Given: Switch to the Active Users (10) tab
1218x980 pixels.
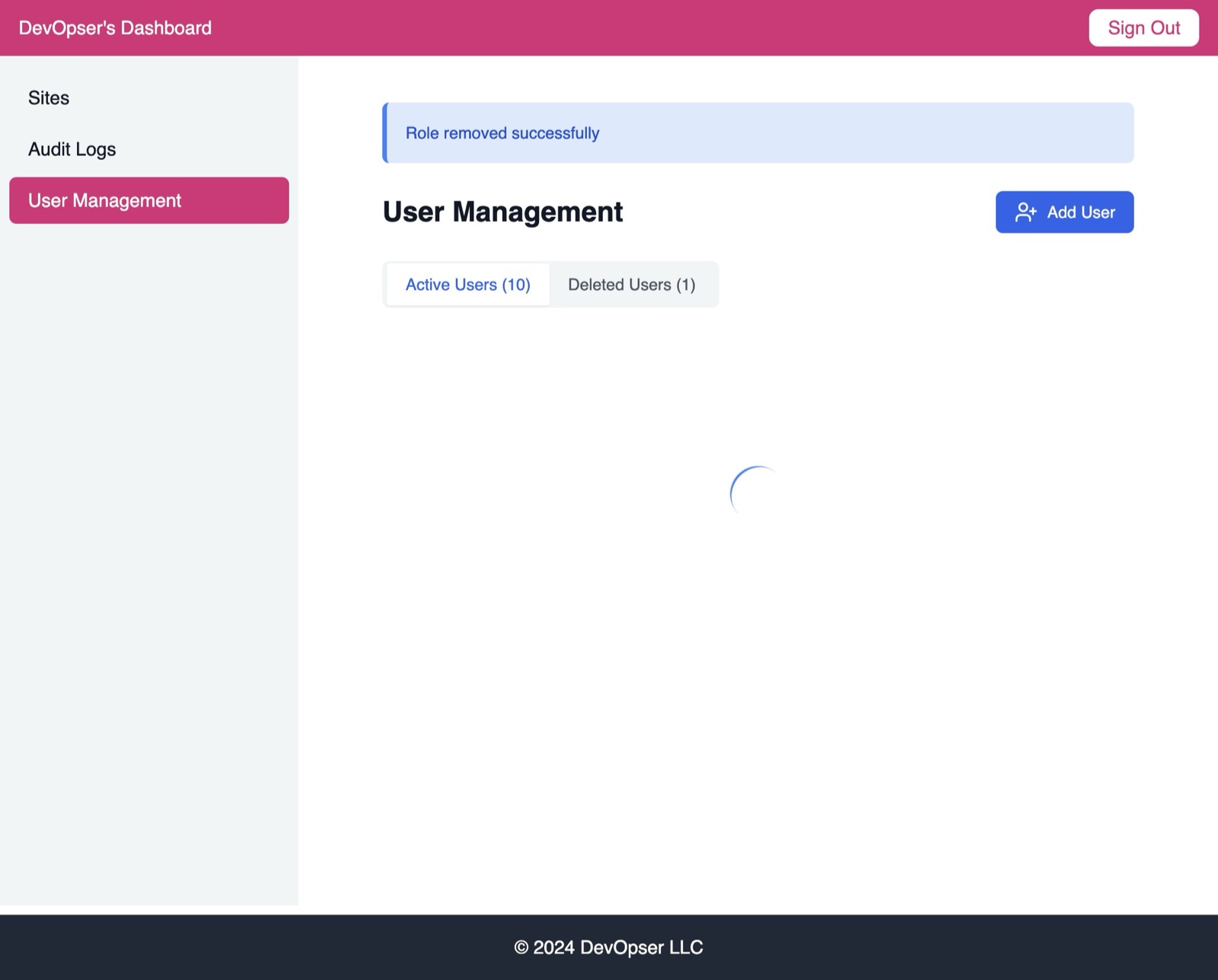Looking at the screenshot, I should (x=467, y=285).
